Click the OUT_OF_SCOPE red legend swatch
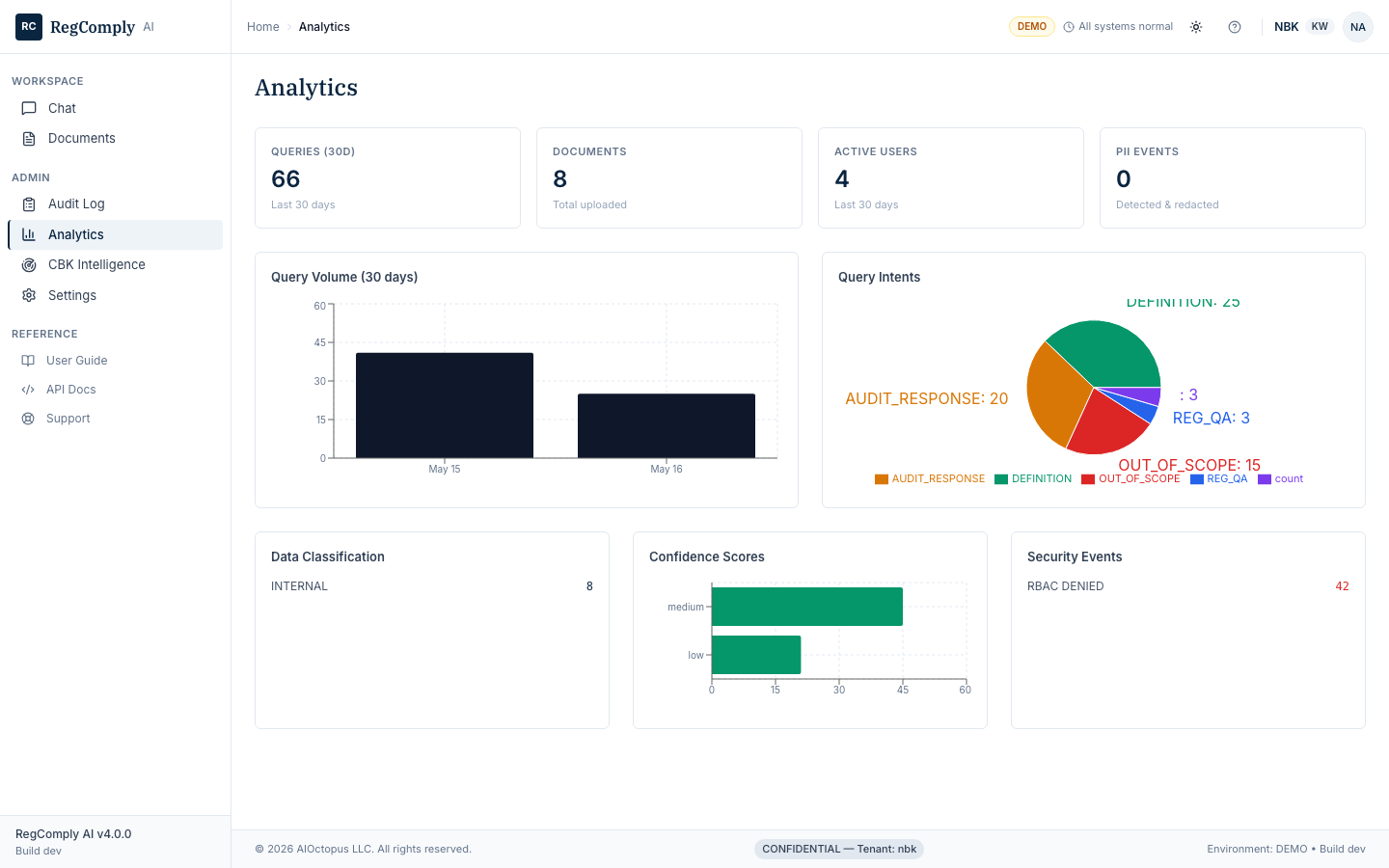The height and width of the screenshot is (868, 1389). (1088, 479)
